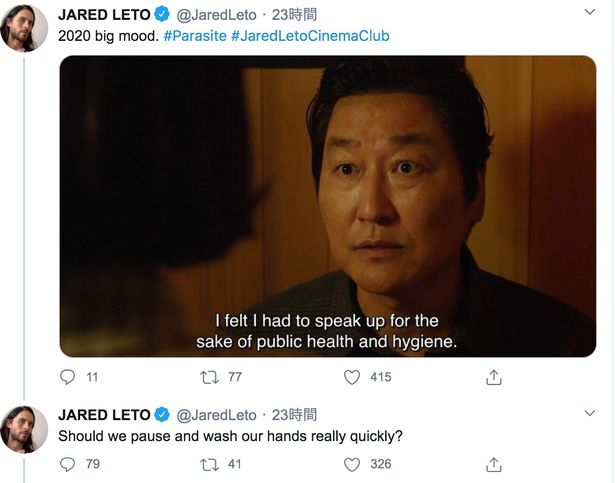Retweet the tweet with 41 retweets
Screen dimensions: 615x483
pyautogui.click(x=209, y=465)
